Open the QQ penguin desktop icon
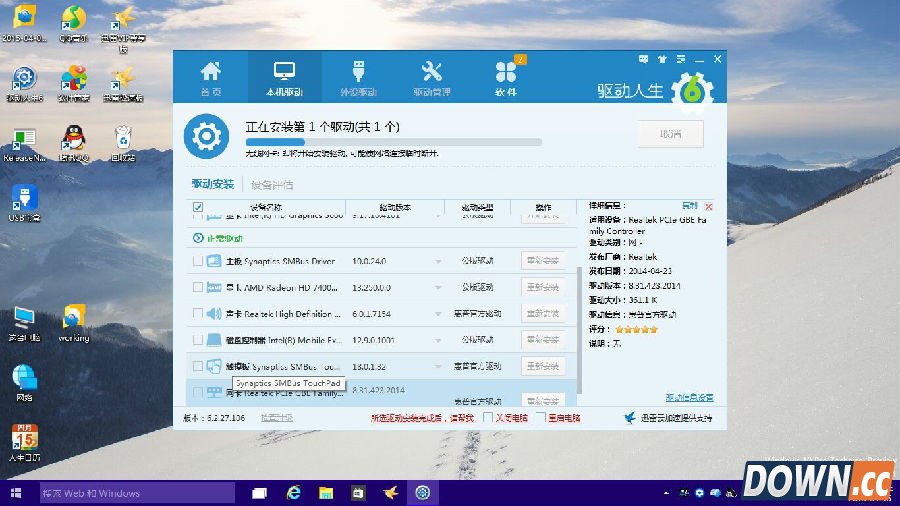Viewport: 900px width, 506px height. click(x=73, y=137)
